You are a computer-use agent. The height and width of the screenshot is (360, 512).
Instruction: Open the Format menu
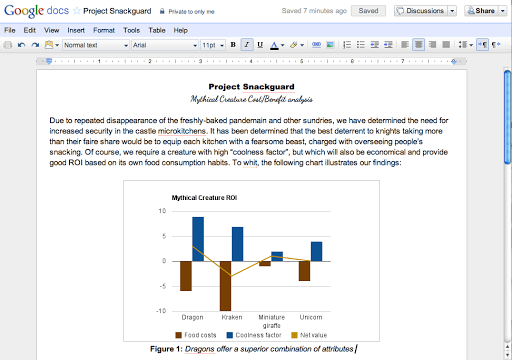point(104,30)
